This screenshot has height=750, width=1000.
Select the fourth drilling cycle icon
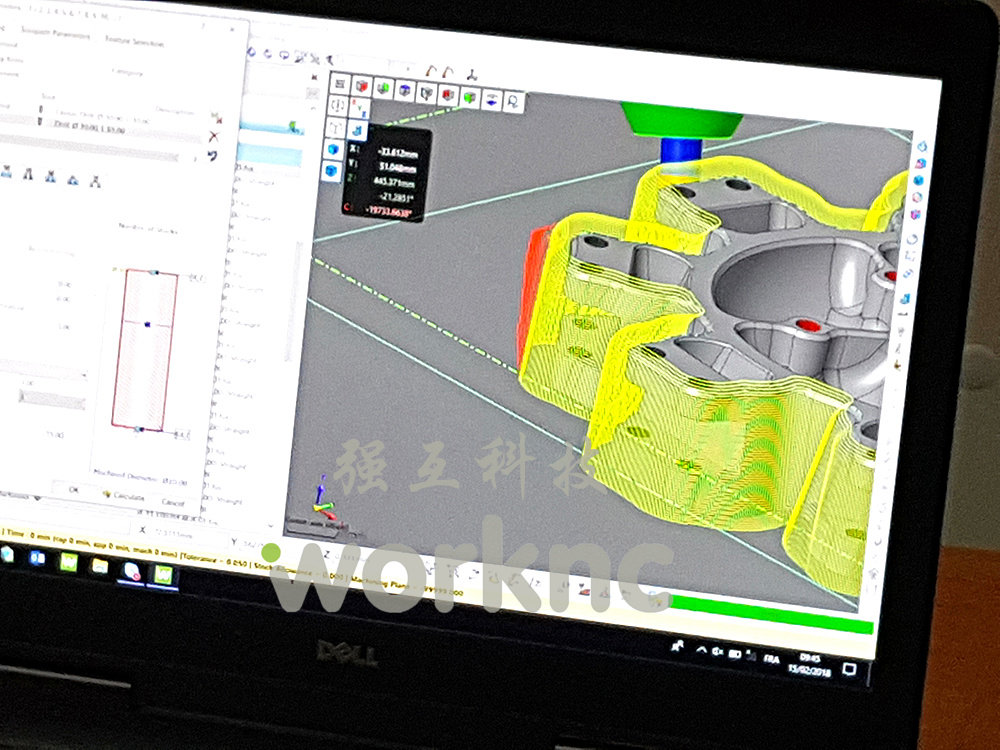click(73, 180)
